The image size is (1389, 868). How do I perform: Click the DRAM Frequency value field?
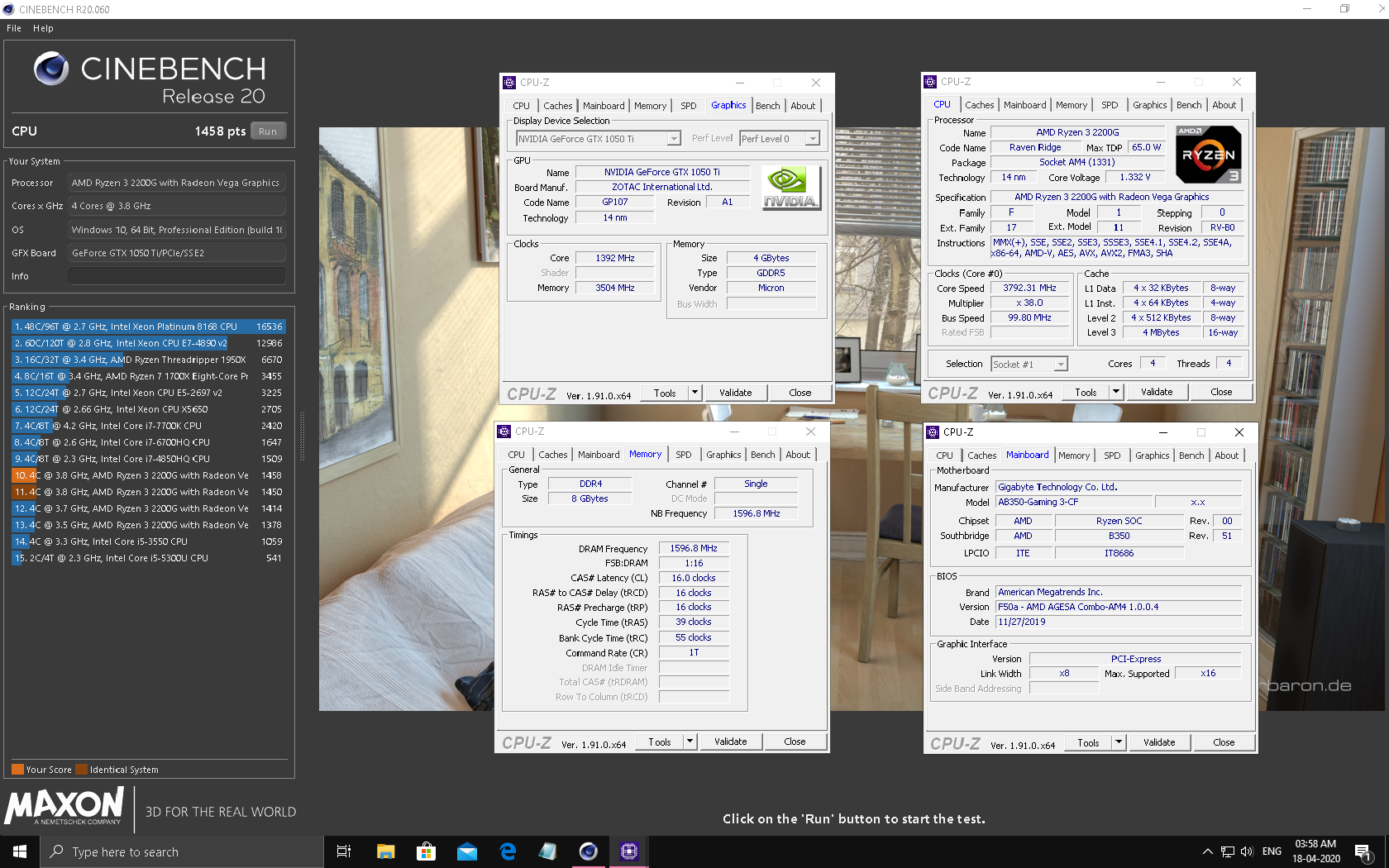coord(693,548)
